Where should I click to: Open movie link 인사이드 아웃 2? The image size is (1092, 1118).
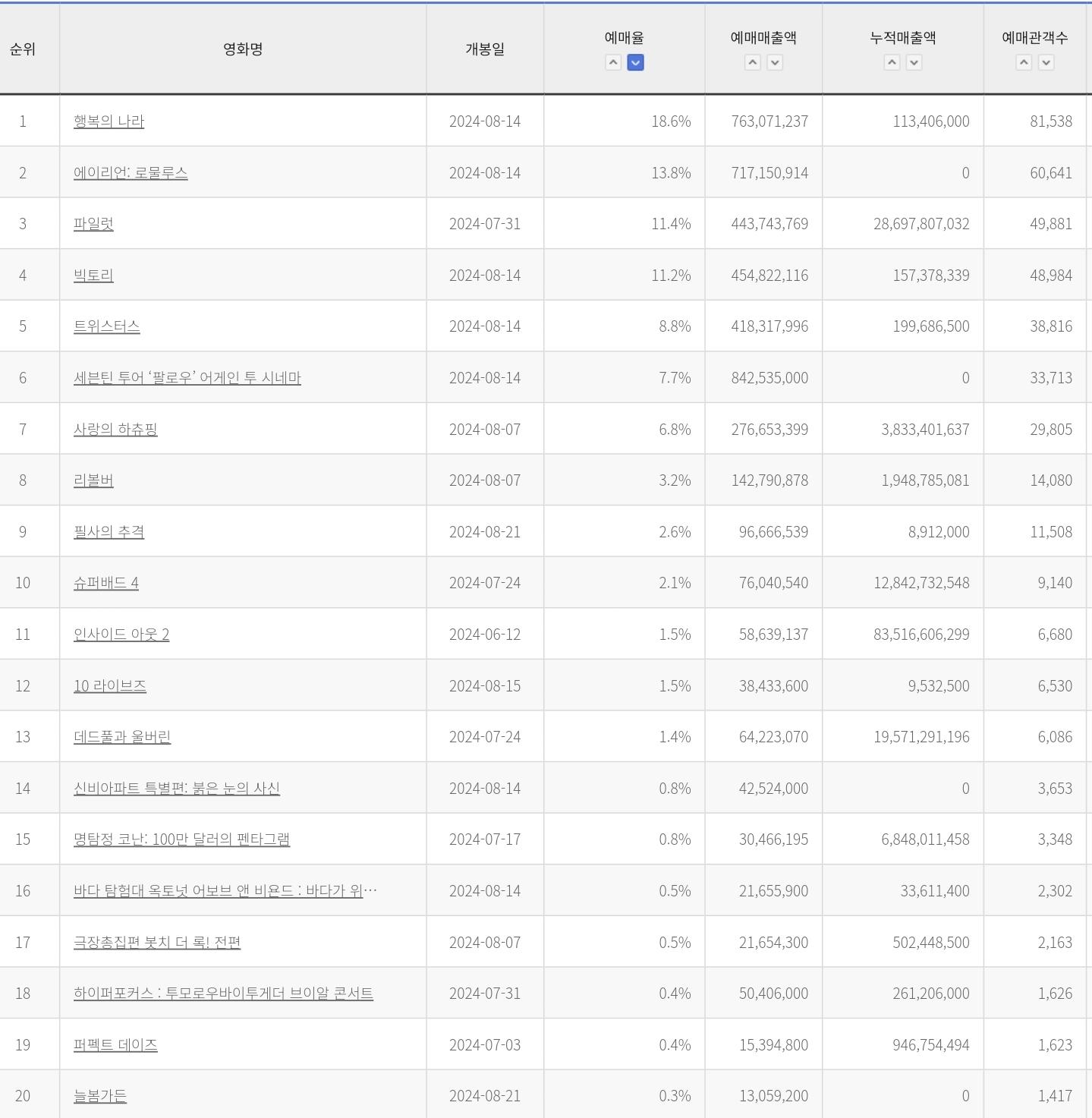click(121, 635)
